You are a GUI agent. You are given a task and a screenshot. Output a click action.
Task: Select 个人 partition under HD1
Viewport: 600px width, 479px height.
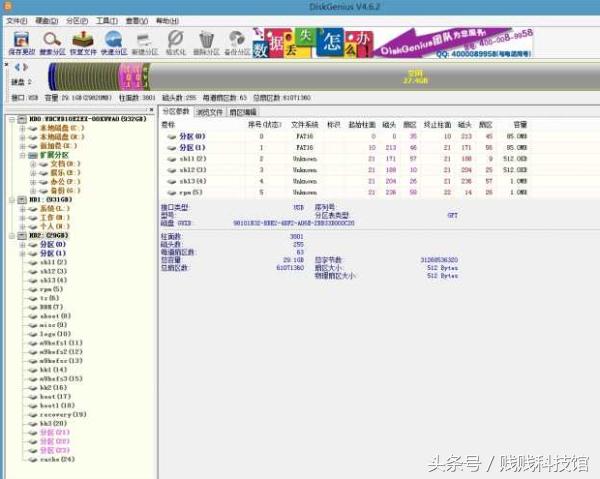click(x=55, y=227)
